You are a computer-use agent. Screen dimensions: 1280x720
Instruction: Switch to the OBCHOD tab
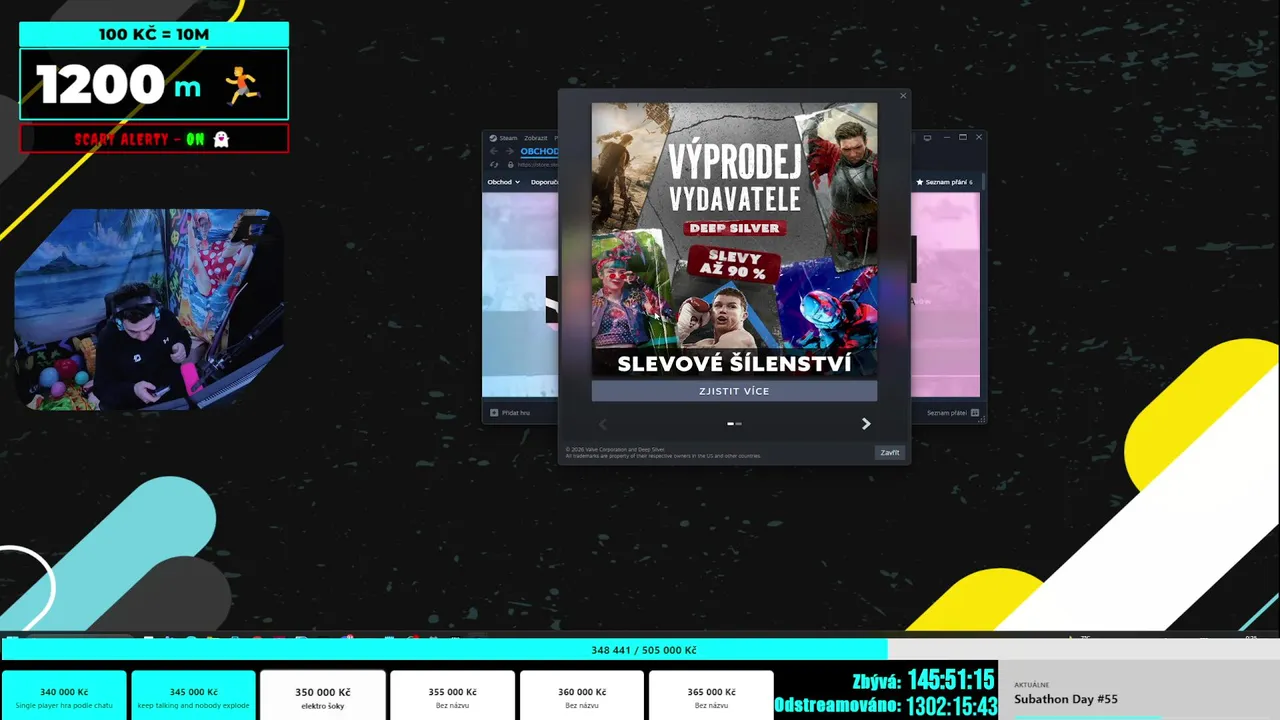(x=539, y=152)
